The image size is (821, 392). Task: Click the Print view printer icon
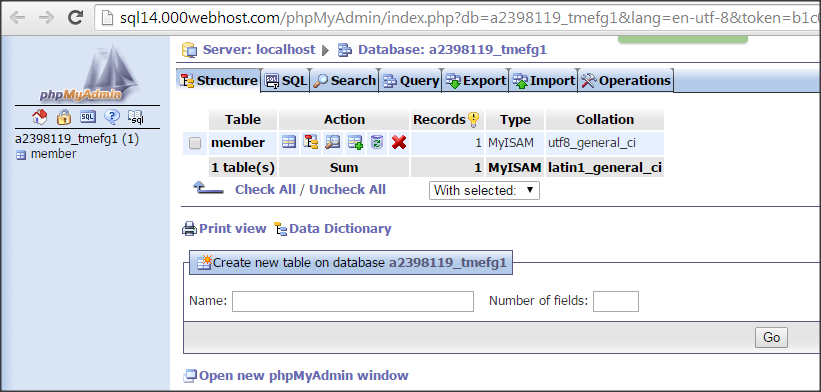coord(189,229)
